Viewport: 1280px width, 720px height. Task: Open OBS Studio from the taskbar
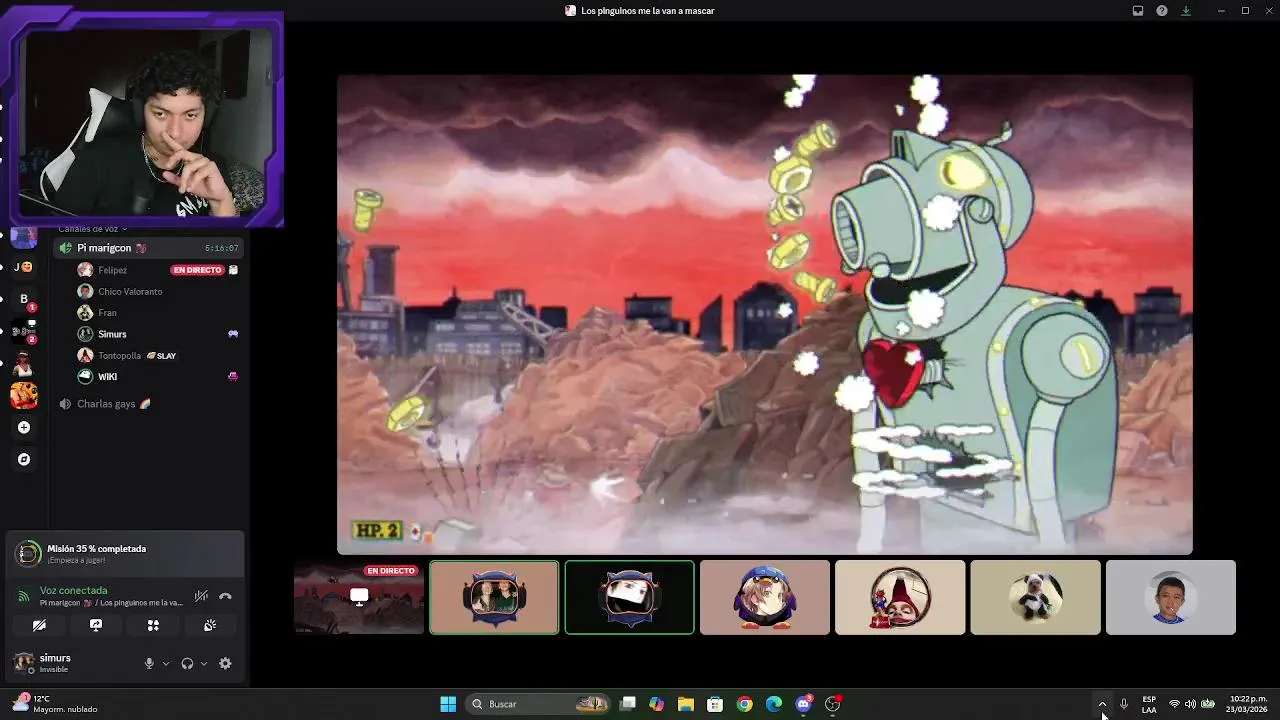[x=832, y=704]
